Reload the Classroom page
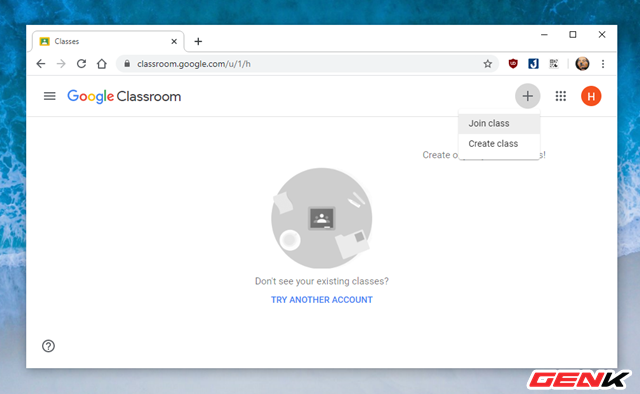Screen dimensions: 640x394 pyautogui.click(x=81, y=64)
